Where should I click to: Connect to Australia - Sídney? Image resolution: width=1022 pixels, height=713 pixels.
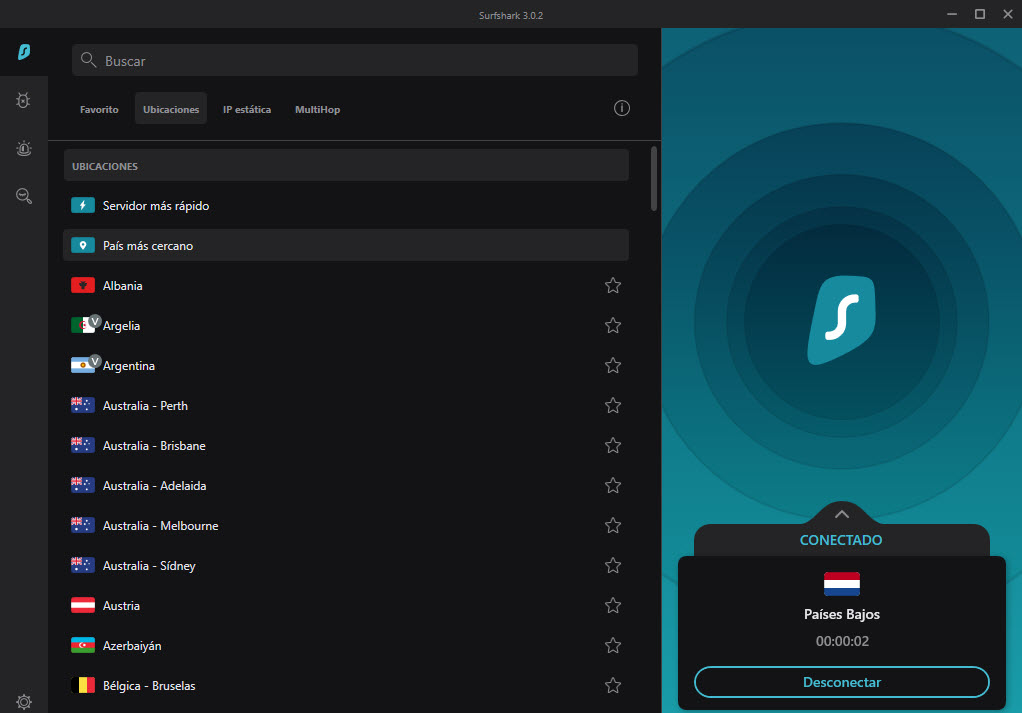(346, 566)
